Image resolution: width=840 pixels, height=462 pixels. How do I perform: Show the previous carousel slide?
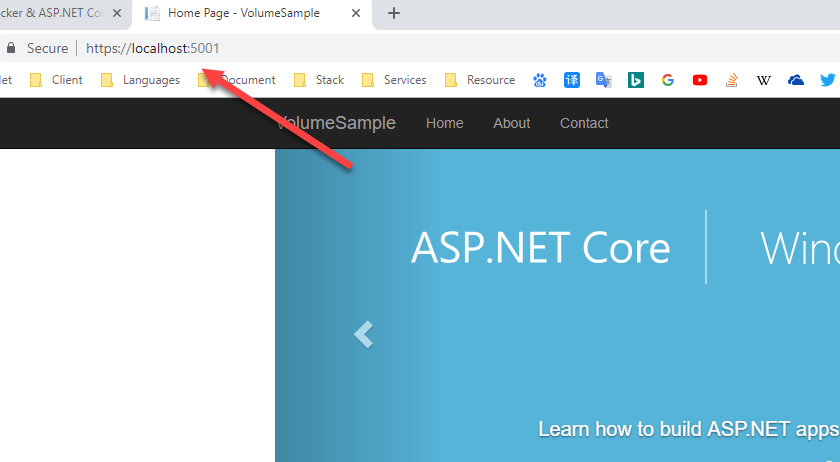pyautogui.click(x=364, y=334)
